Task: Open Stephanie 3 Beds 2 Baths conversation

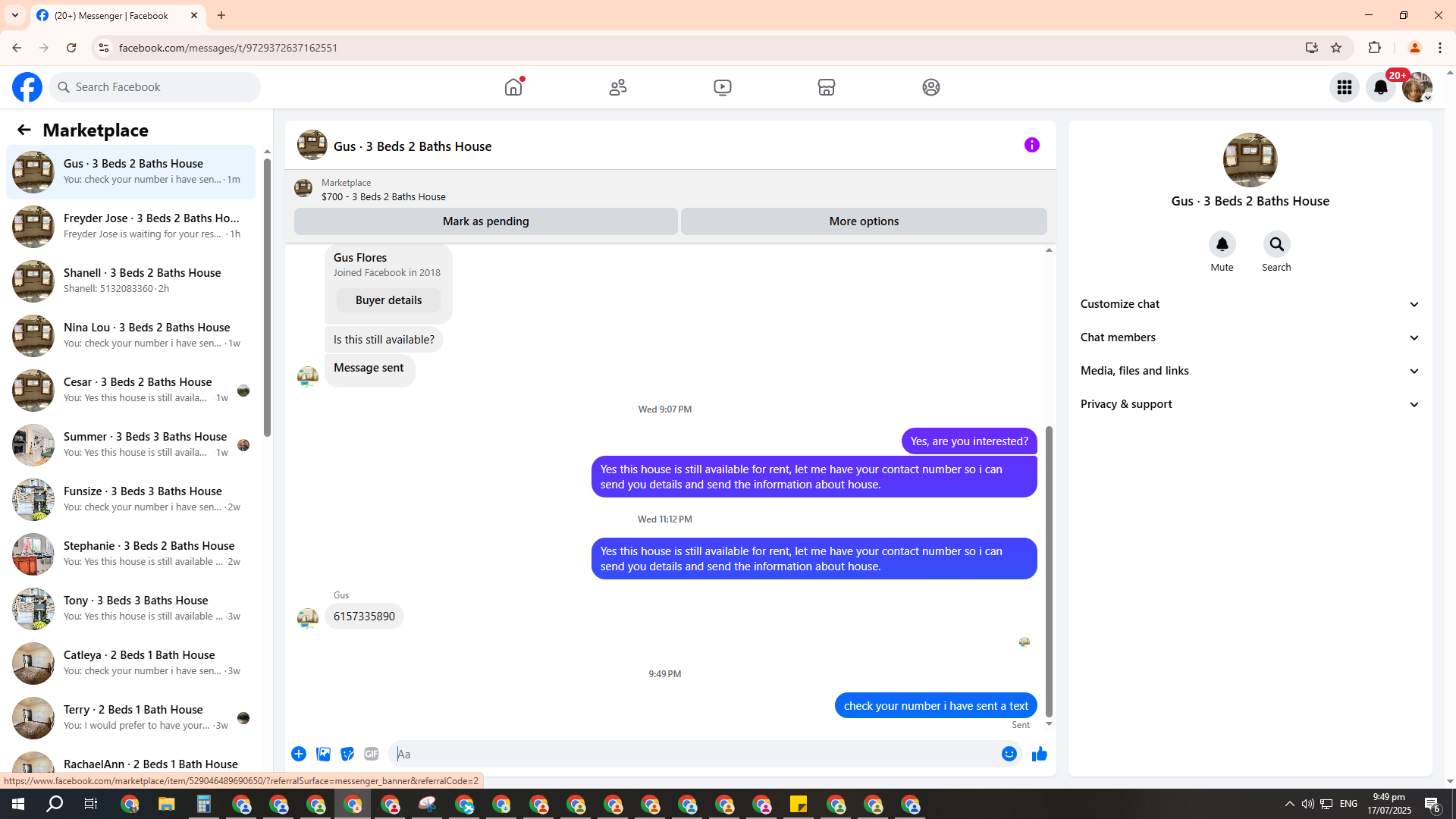Action: (x=130, y=554)
